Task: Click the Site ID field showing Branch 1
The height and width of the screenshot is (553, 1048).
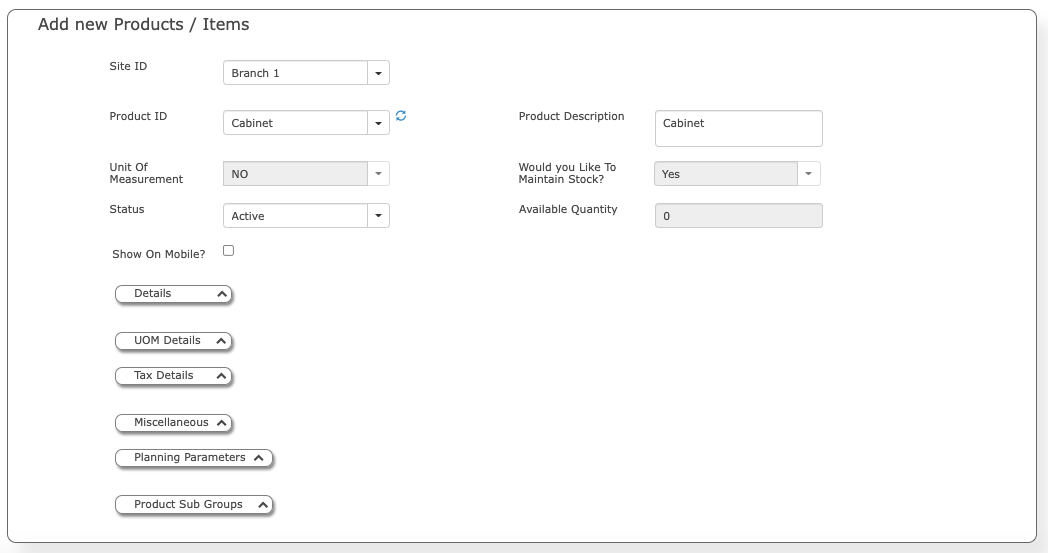Action: 295,73
